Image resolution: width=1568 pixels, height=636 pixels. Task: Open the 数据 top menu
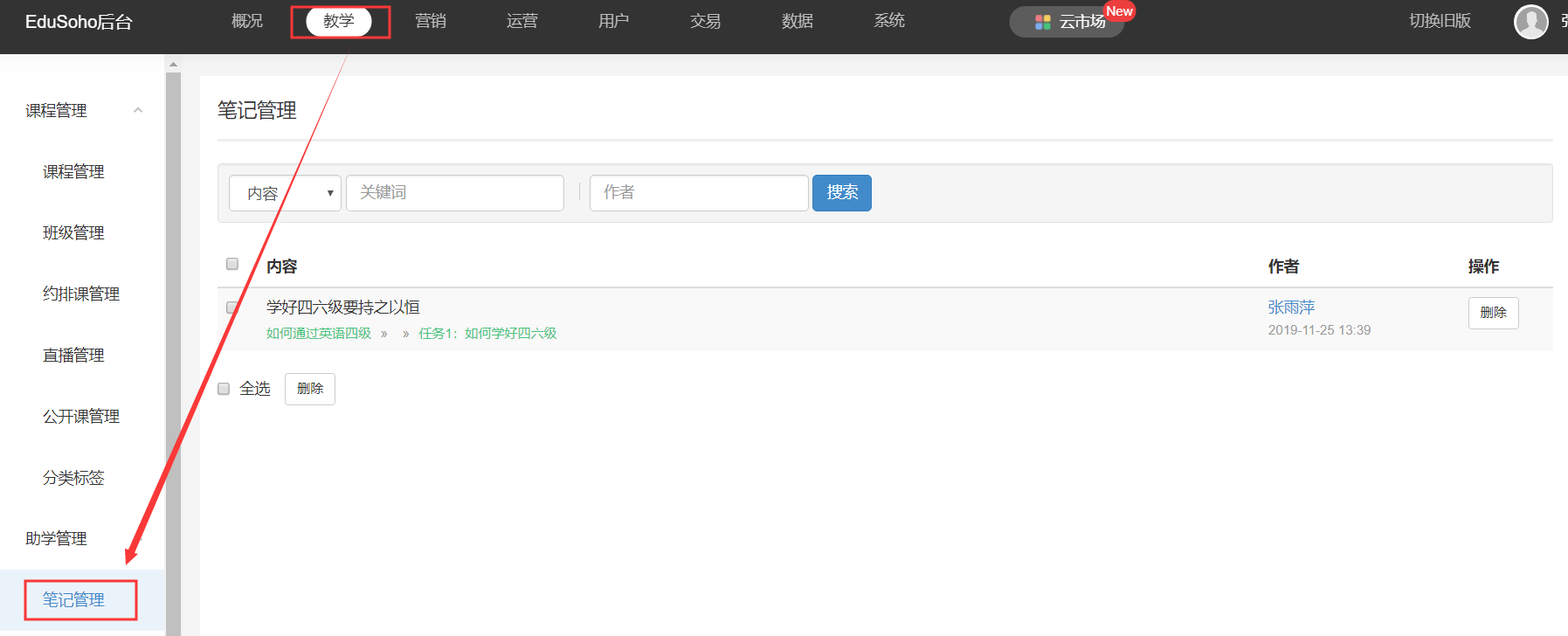point(798,21)
